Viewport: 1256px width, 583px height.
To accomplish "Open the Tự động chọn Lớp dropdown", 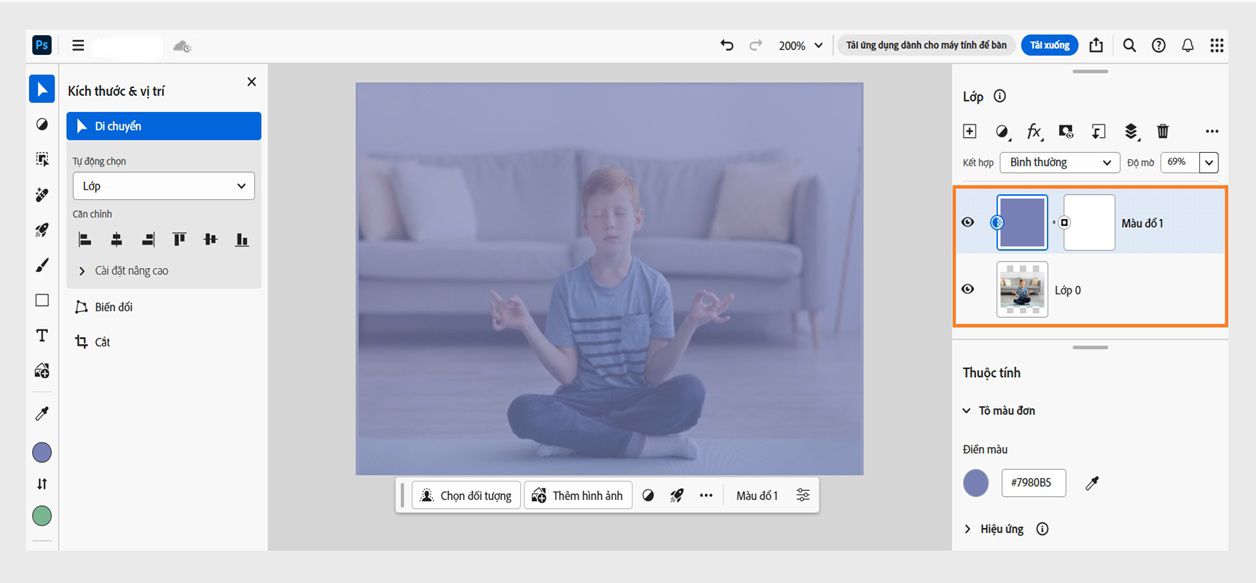I will pyautogui.click(x=164, y=186).
